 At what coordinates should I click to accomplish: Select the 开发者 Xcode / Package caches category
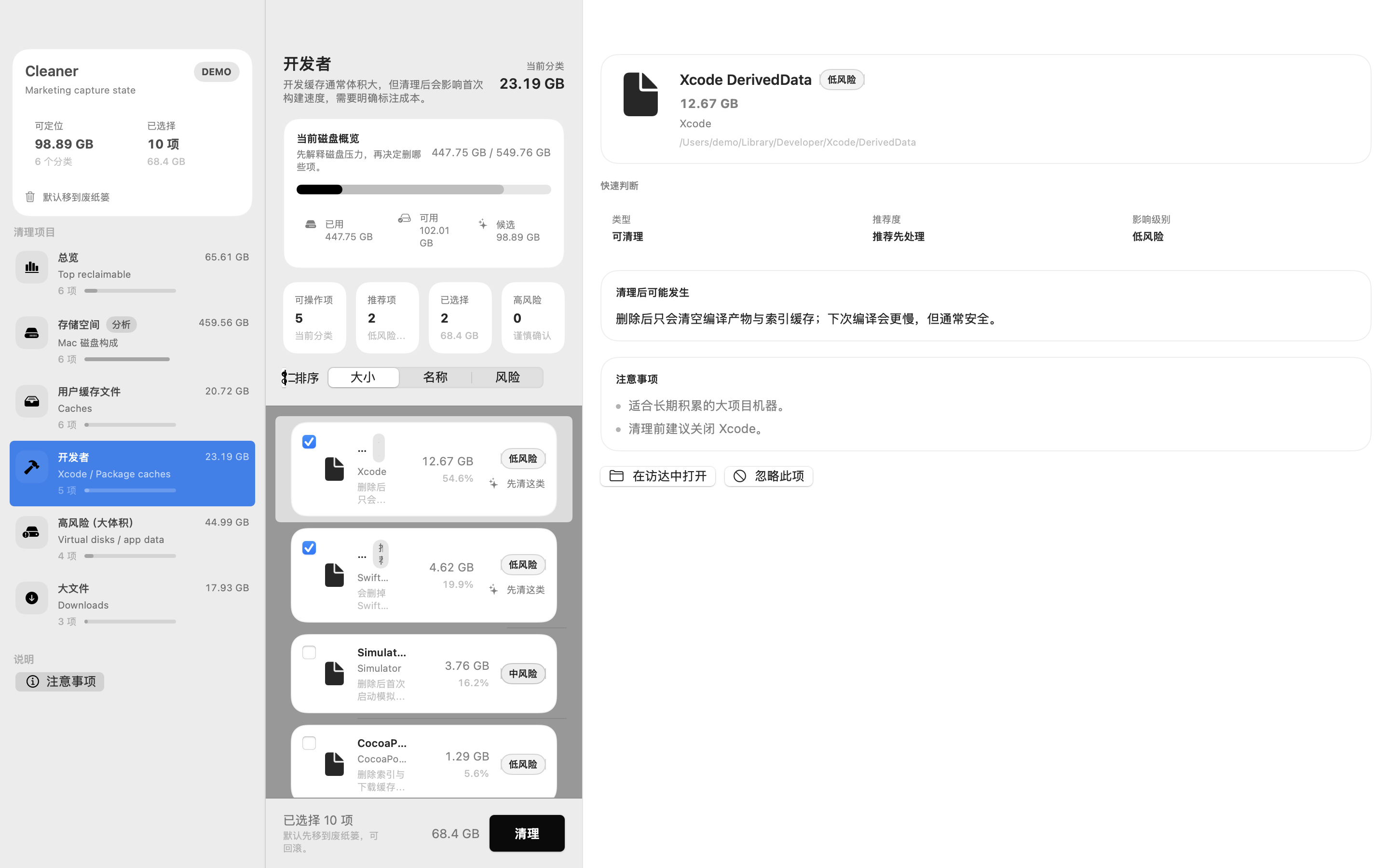coord(132,473)
